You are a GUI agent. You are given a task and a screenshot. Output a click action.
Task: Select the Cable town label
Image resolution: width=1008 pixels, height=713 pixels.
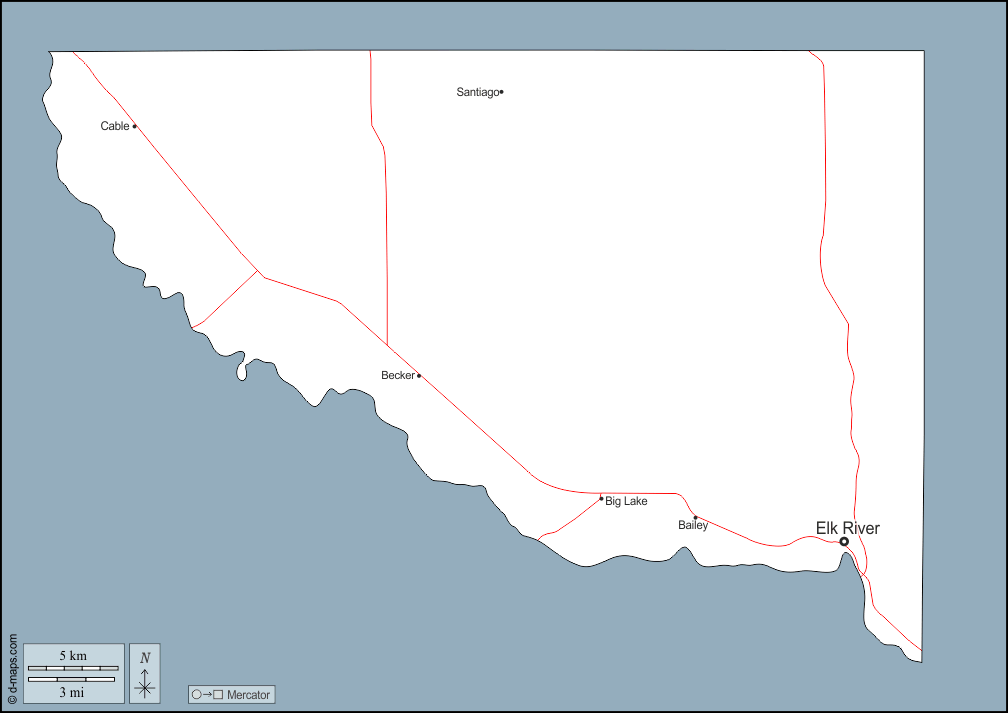click(x=114, y=126)
